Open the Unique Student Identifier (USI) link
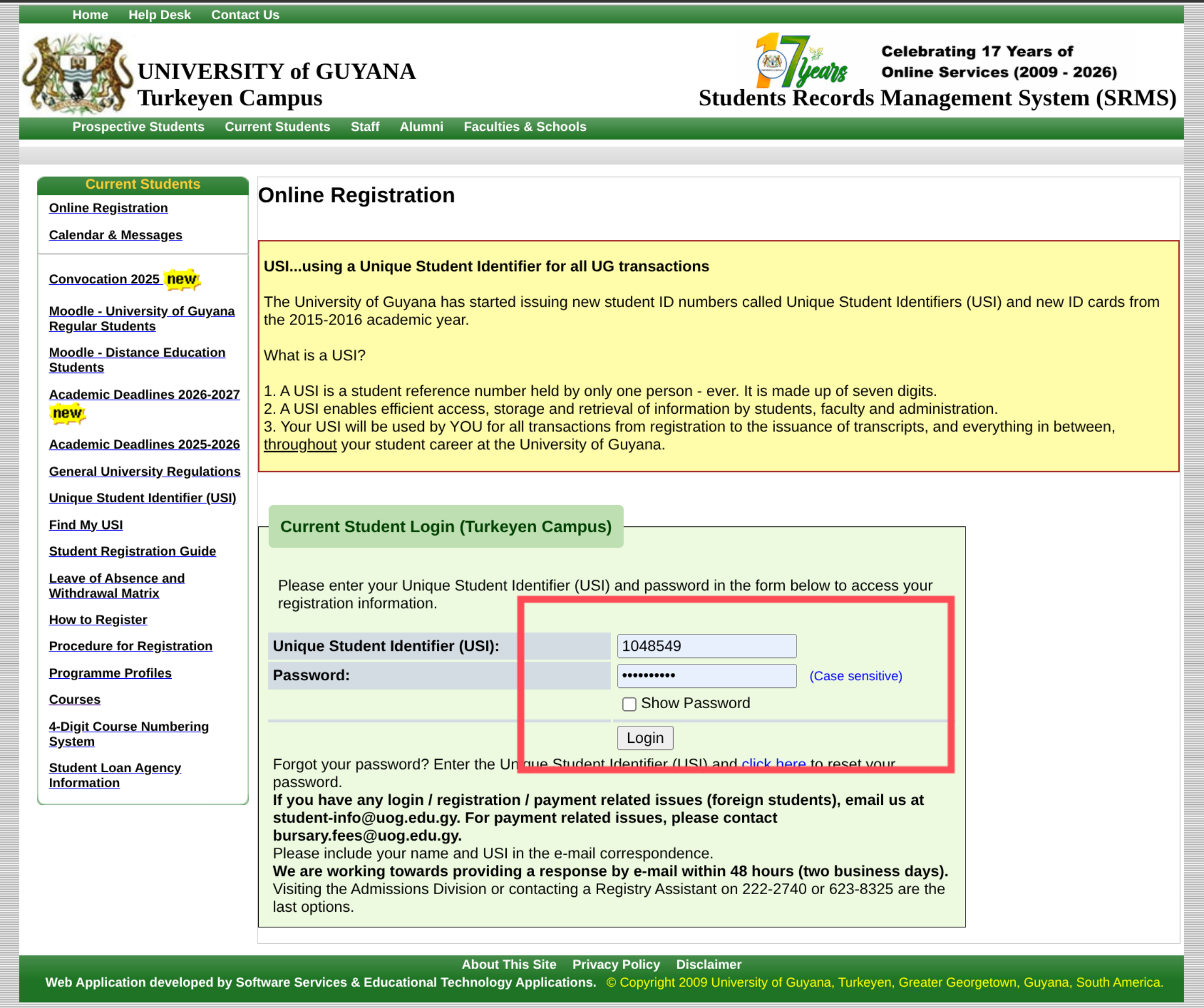This screenshot has height=1008, width=1204. (142, 498)
